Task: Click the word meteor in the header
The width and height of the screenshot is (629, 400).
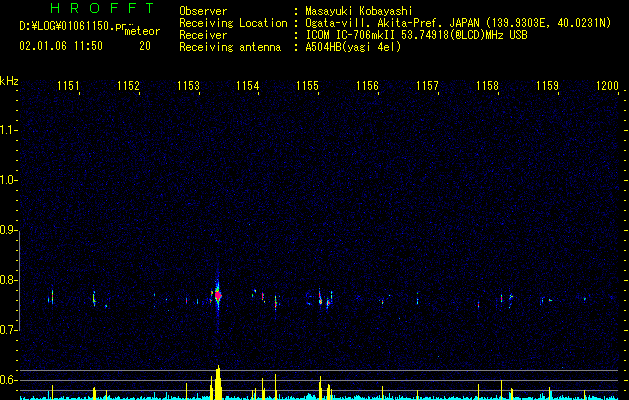Action: click(142, 31)
